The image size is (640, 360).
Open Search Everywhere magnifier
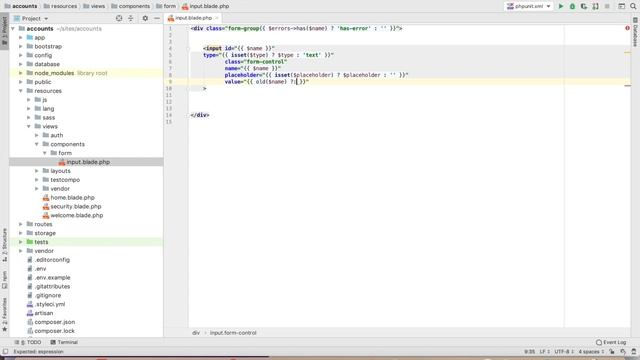[x=633, y=6]
